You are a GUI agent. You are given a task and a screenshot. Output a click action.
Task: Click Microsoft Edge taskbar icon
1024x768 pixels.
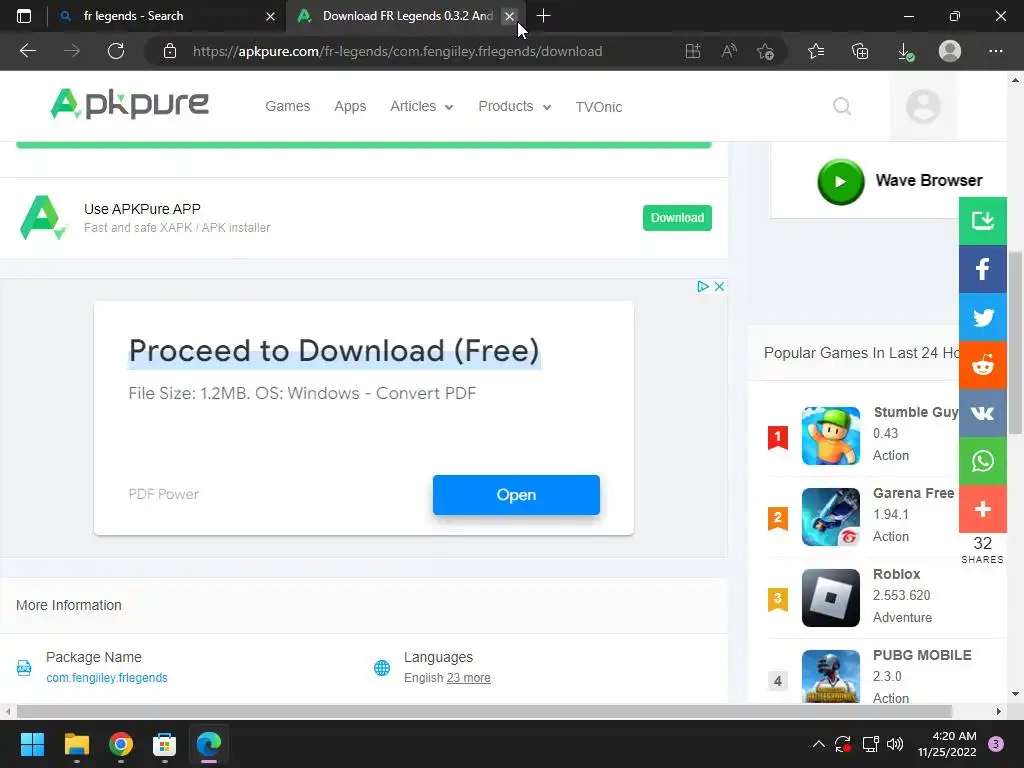(209, 744)
